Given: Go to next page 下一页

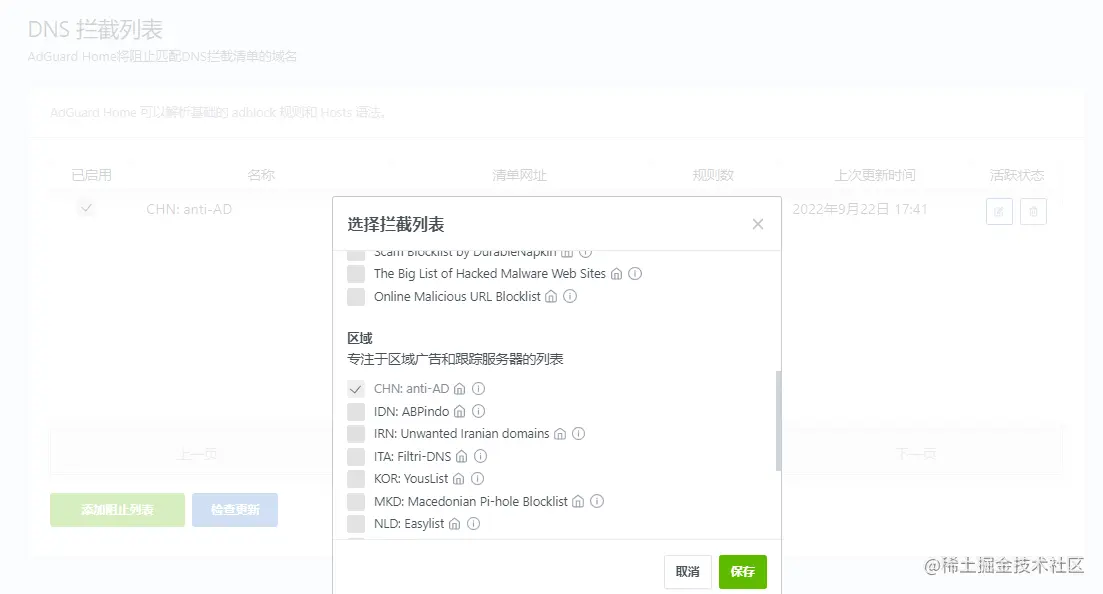Looking at the screenshot, I should [x=916, y=455].
